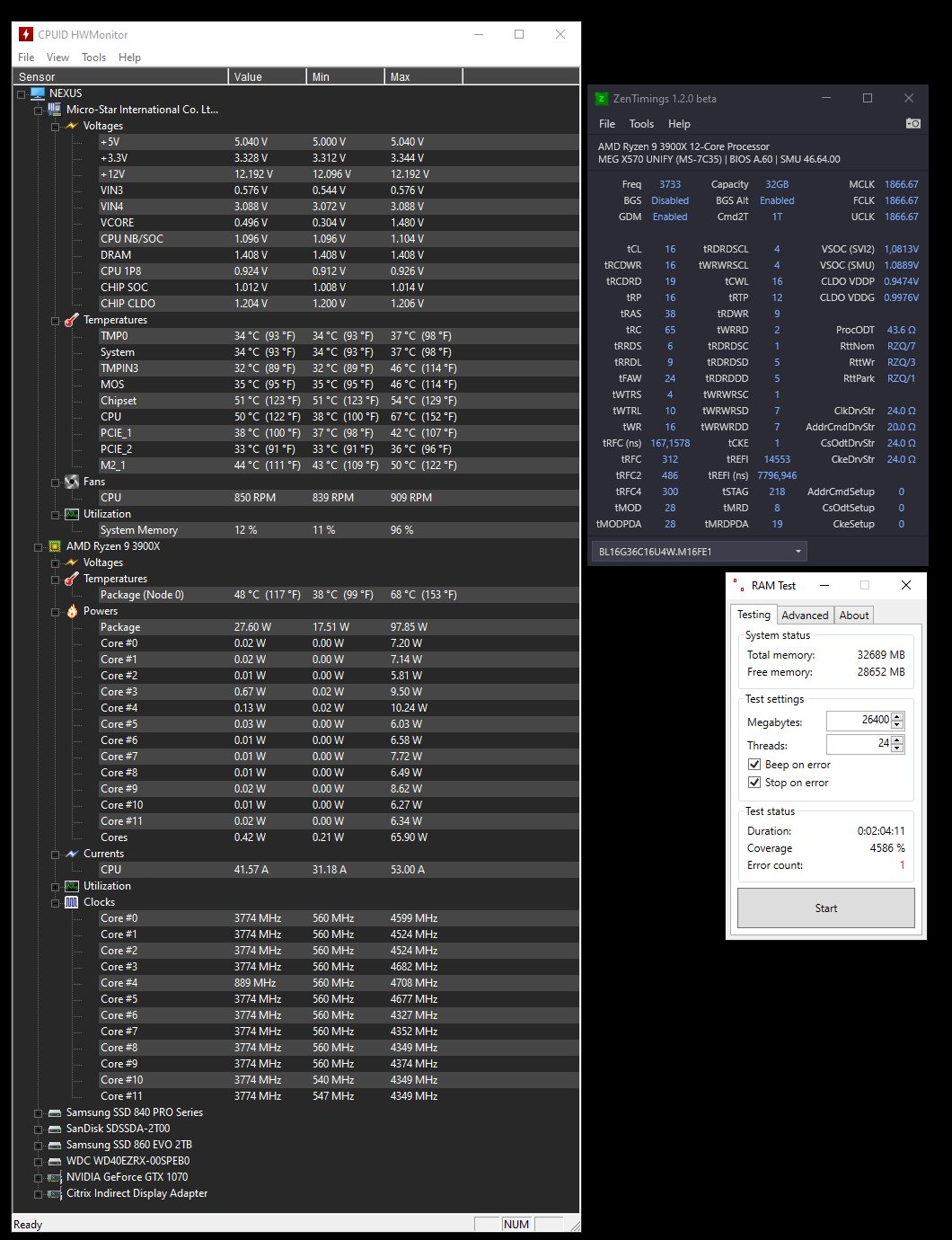Increase Threads with the up stepper arrow

tap(896, 740)
